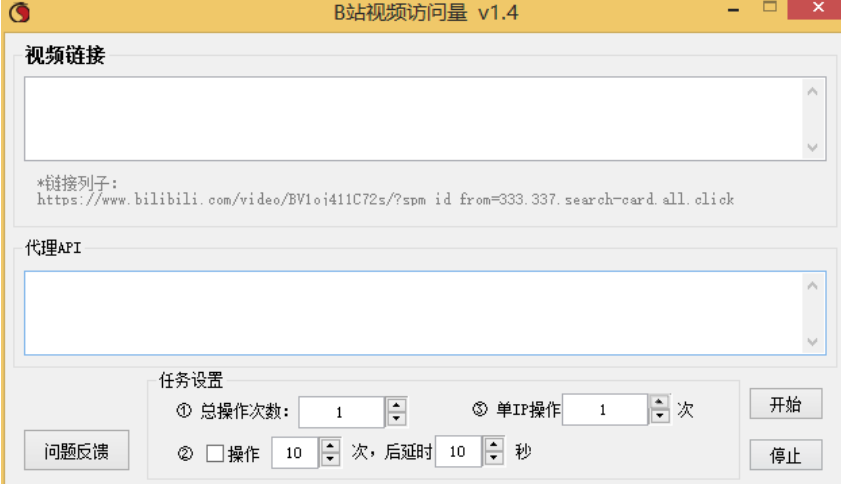
Task: Select the 总操作次数 value field
Action: [x=340, y=412]
